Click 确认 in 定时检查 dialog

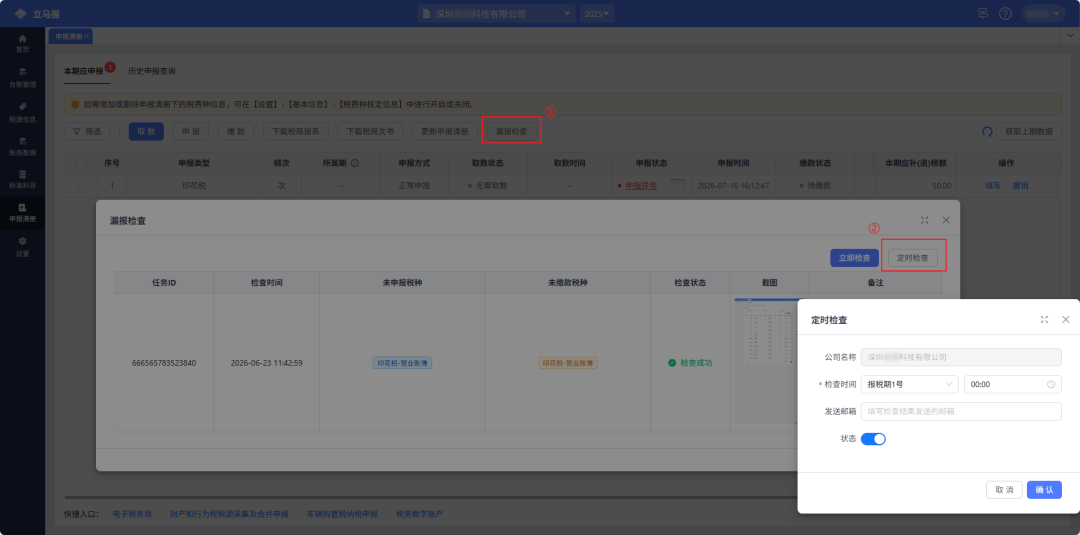tap(1044, 490)
